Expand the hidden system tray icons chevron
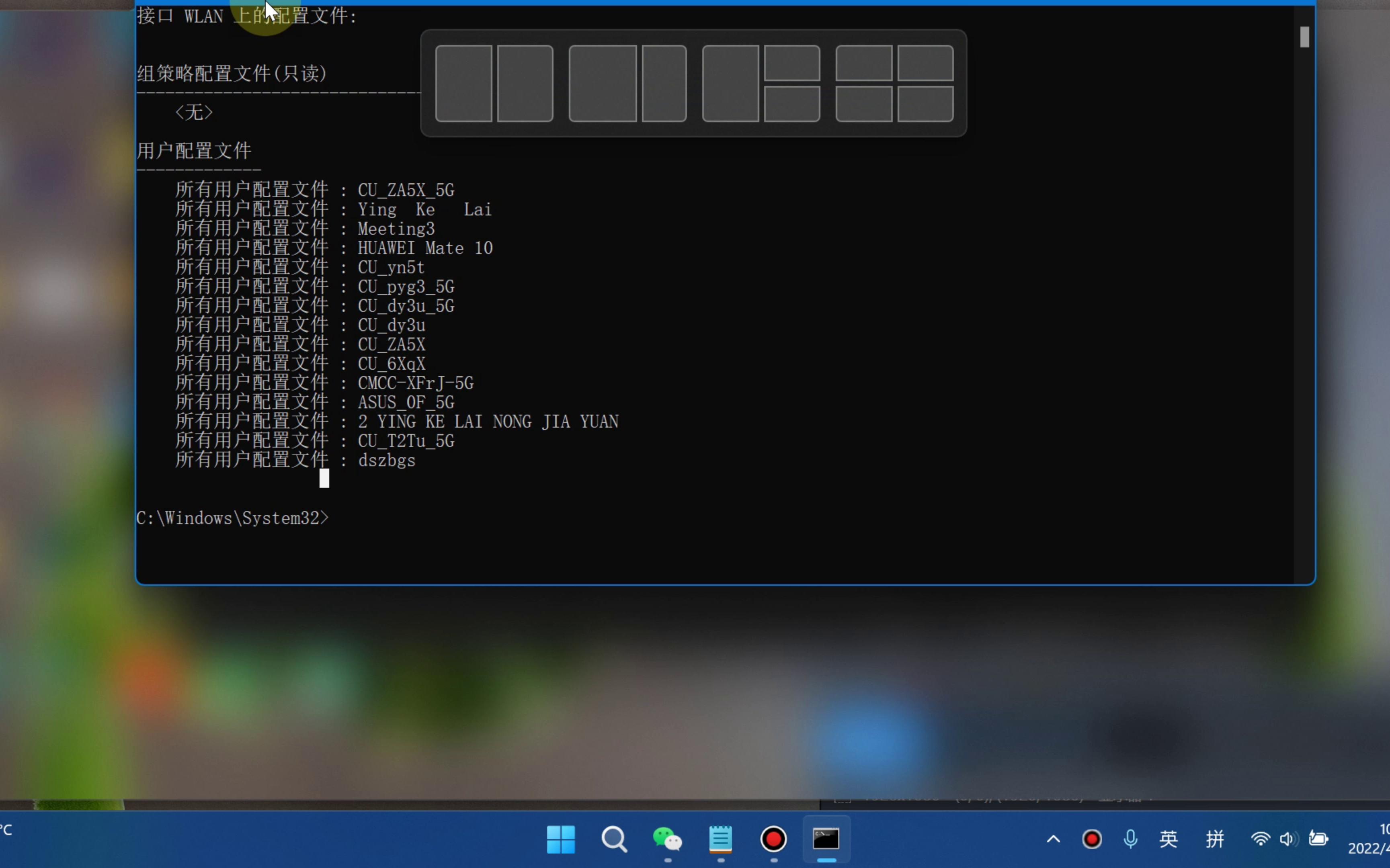The width and height of the screenshot is (1390, 868). pos(1053,839)
